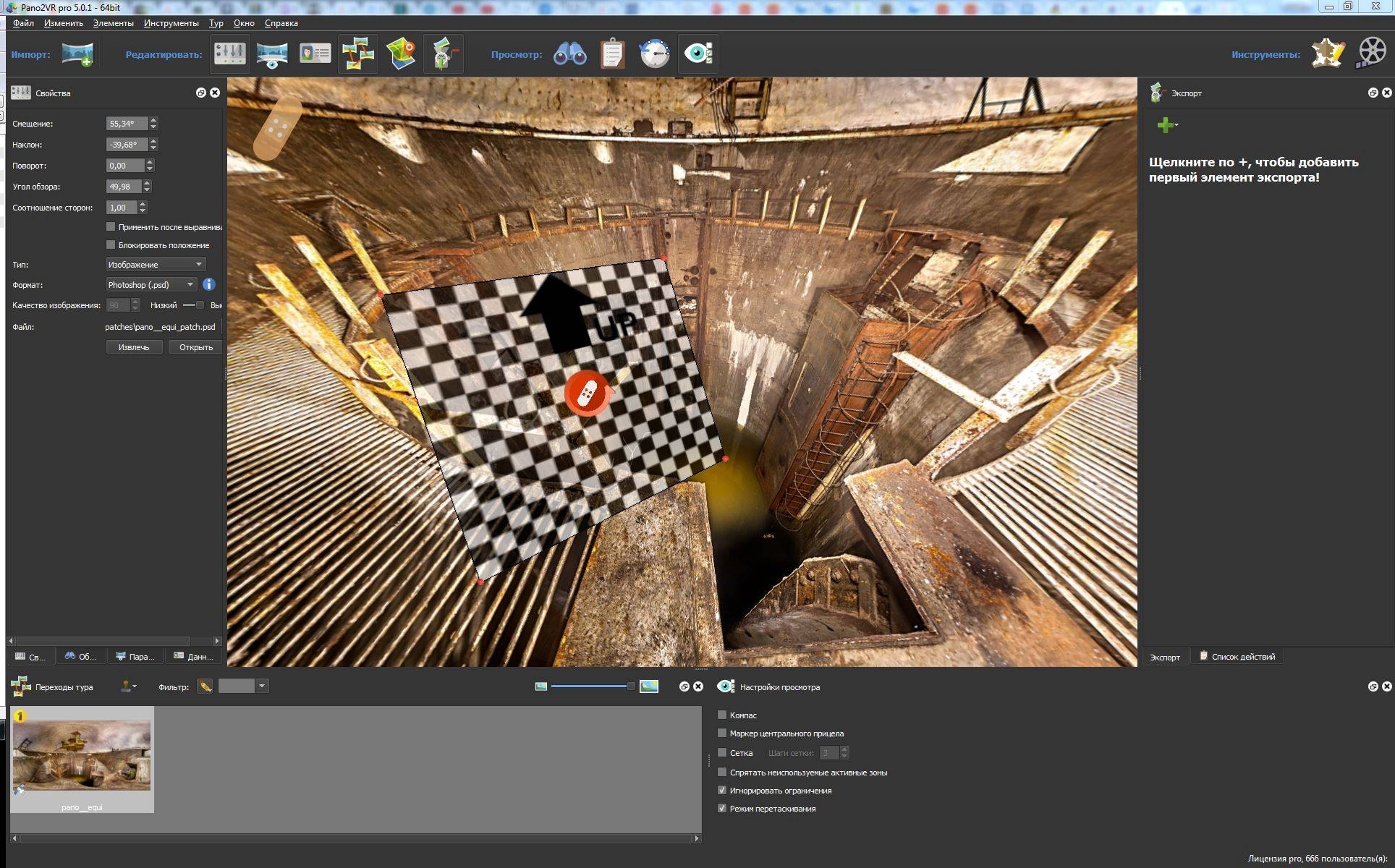Viewport: 1395px width, 868px height.
Task: Click the history stopwatch icon
Action: [x=655, y=54]
